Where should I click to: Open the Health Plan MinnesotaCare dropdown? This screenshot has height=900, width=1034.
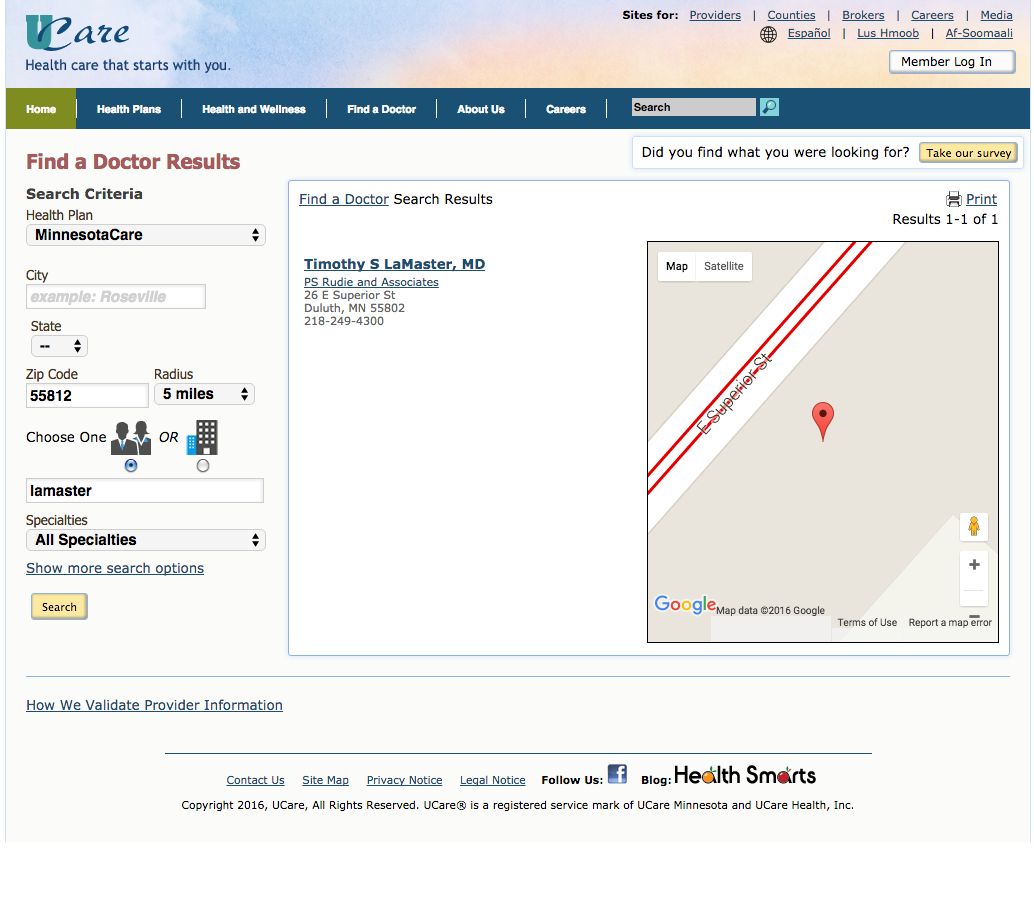[x=146, y=235]
